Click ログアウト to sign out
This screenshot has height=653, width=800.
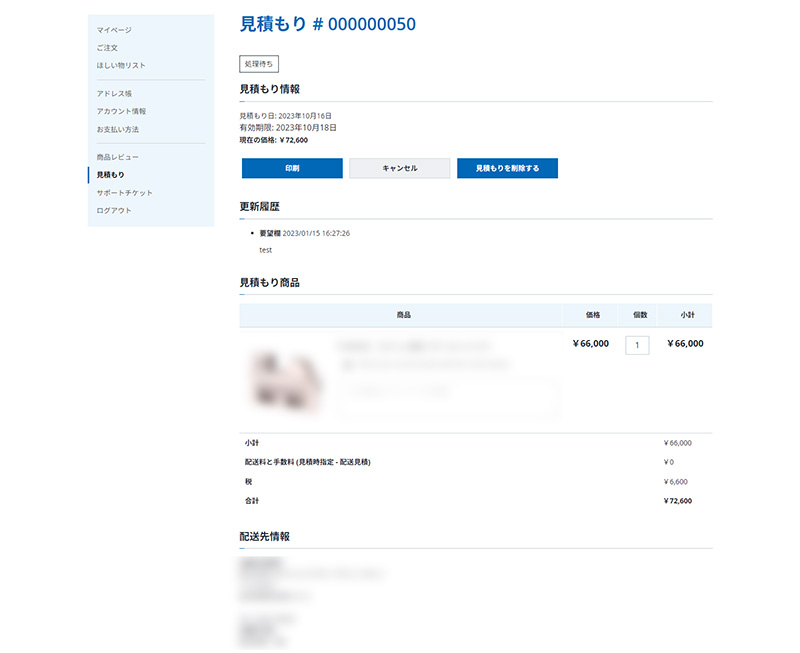coord(114,211)
